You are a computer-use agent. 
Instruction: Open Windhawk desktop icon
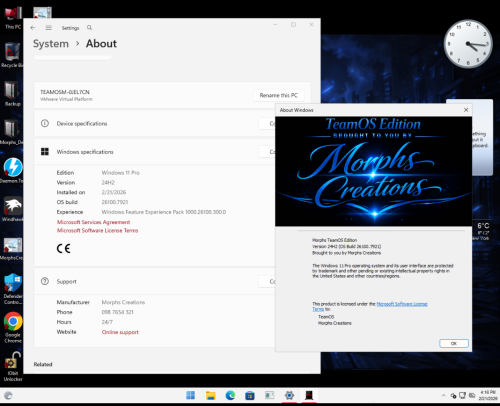point(13,209)
